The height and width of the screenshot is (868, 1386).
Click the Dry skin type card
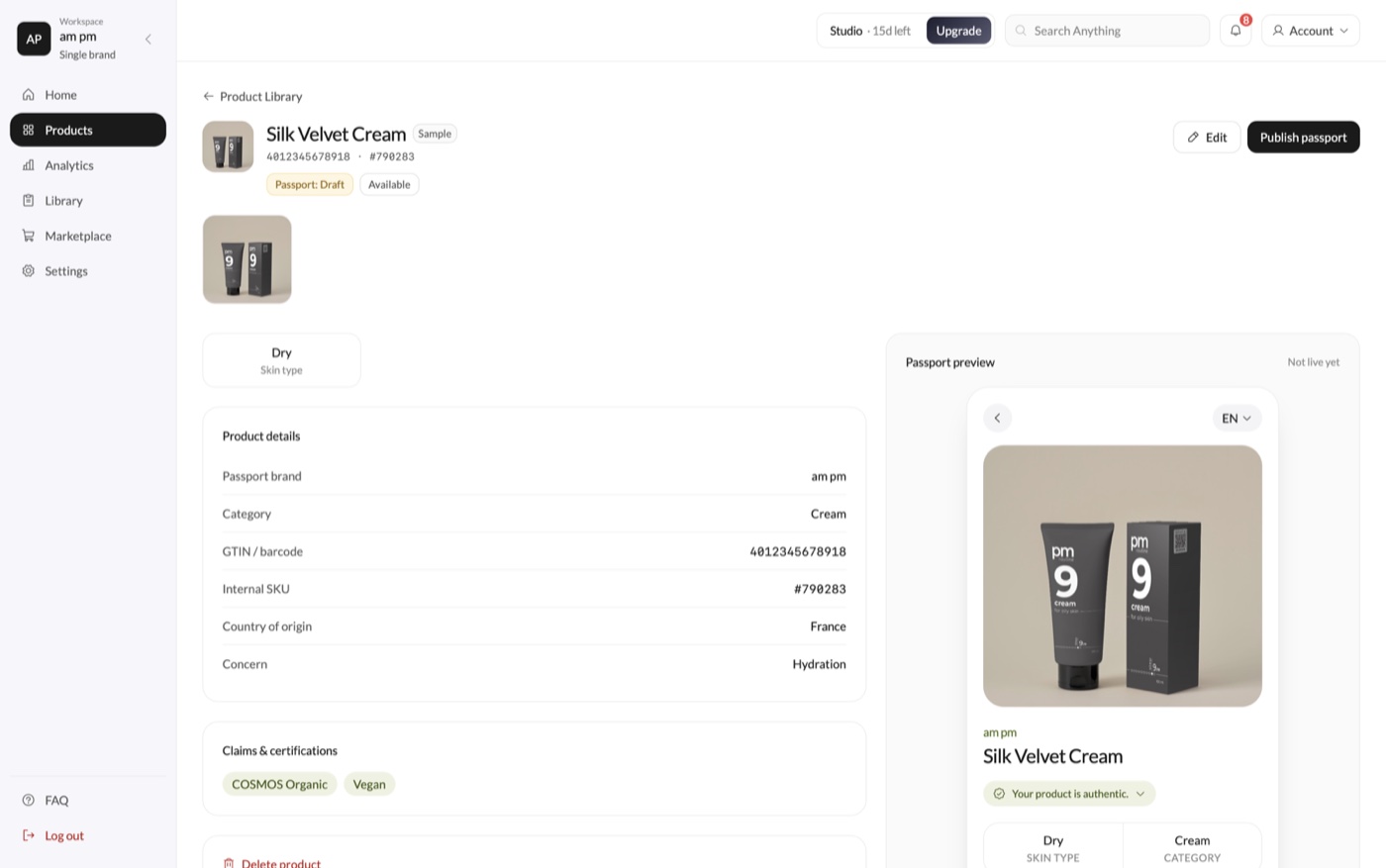(281, 360)
